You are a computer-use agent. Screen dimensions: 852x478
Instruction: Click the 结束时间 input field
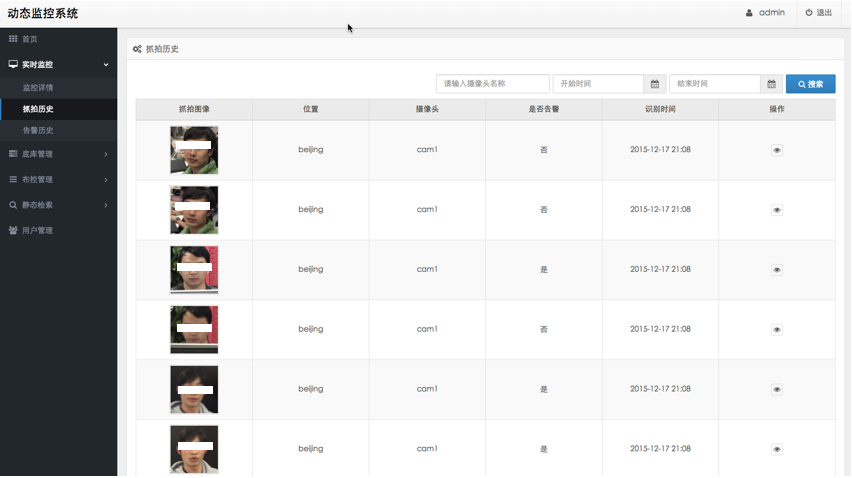(x=714, y=84)
